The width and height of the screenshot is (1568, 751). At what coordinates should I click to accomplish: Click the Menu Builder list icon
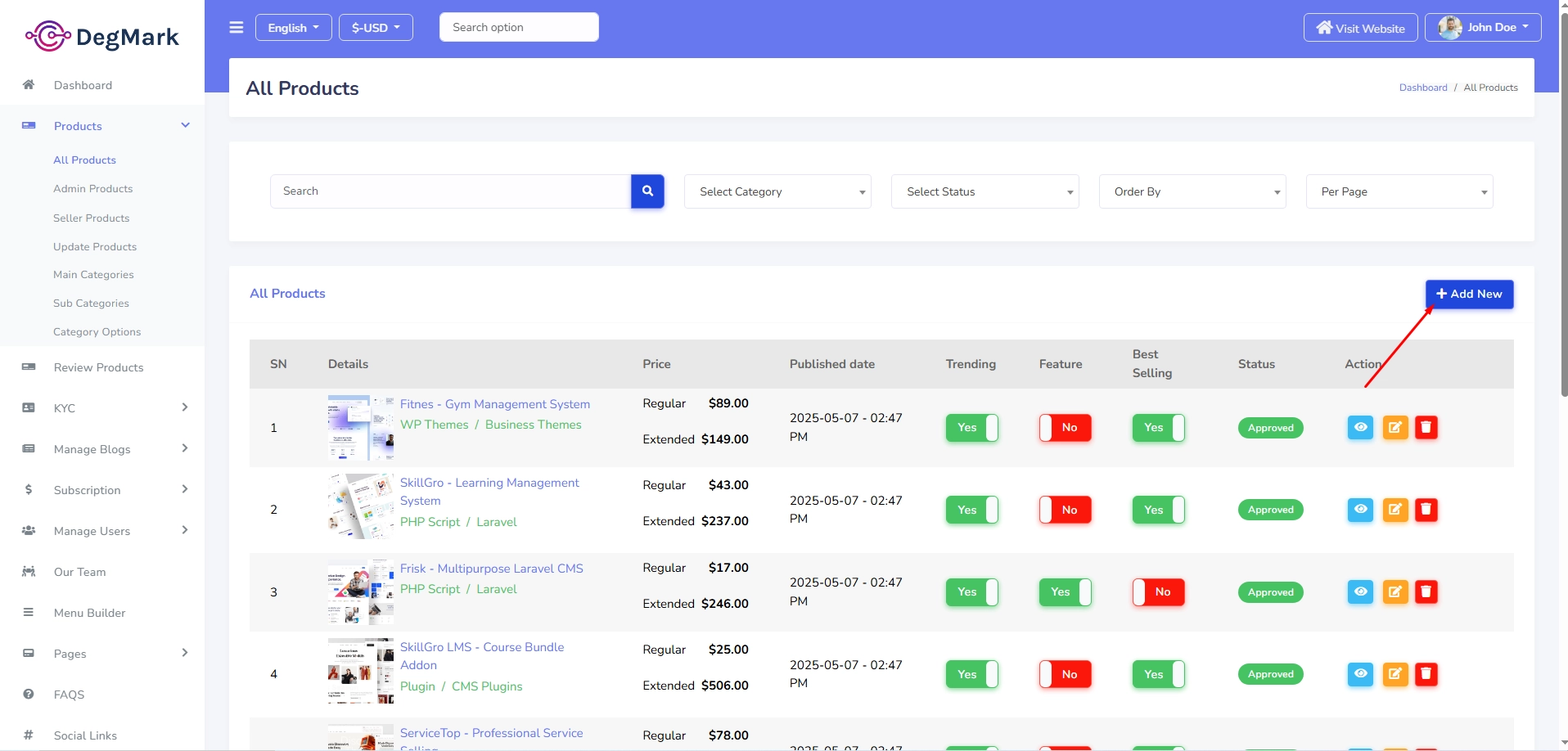tap(29, 612)
